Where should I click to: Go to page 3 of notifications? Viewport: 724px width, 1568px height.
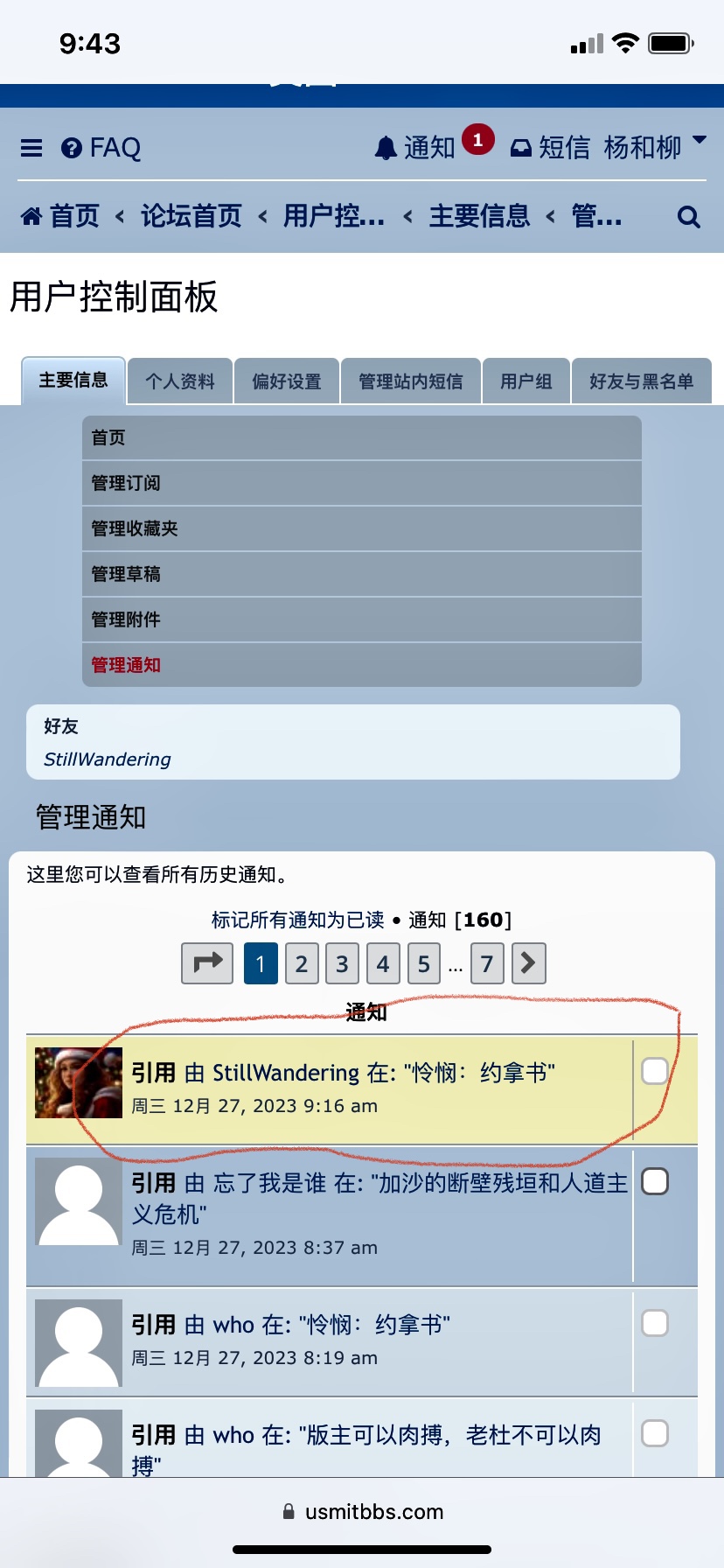342,963
